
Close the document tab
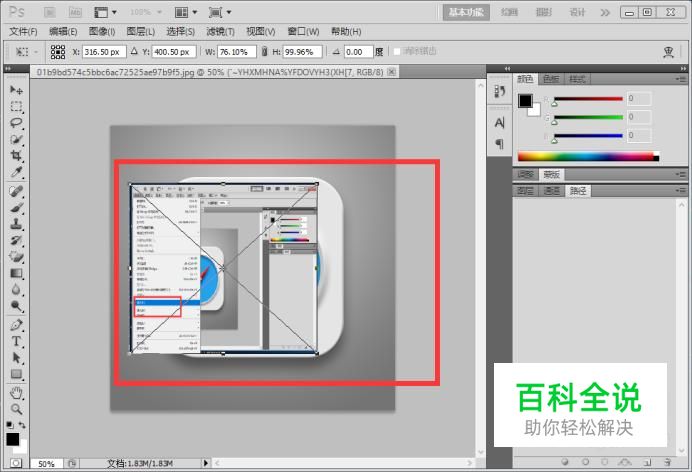(391, 72)
